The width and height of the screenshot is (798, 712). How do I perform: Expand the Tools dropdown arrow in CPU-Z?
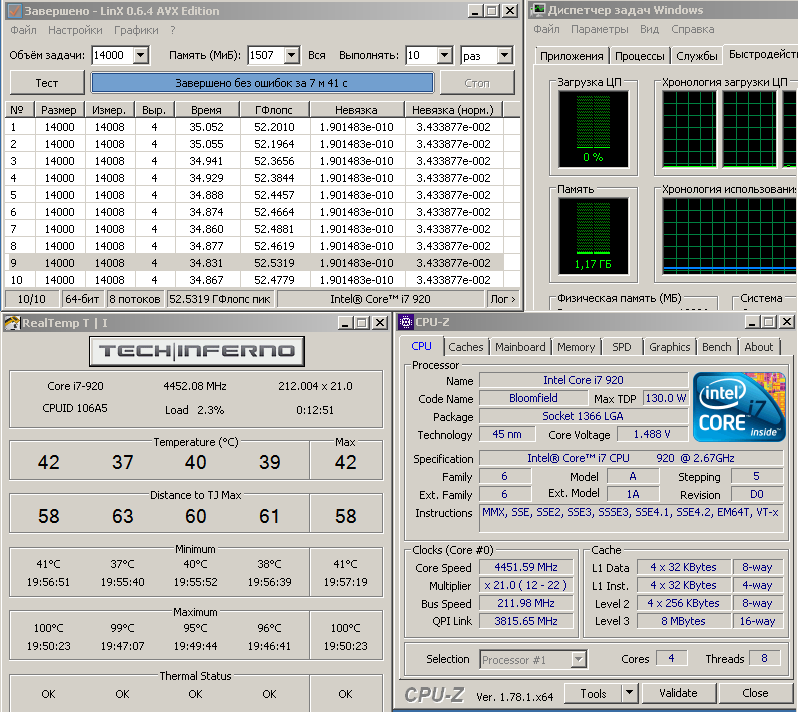pos(629,693)
